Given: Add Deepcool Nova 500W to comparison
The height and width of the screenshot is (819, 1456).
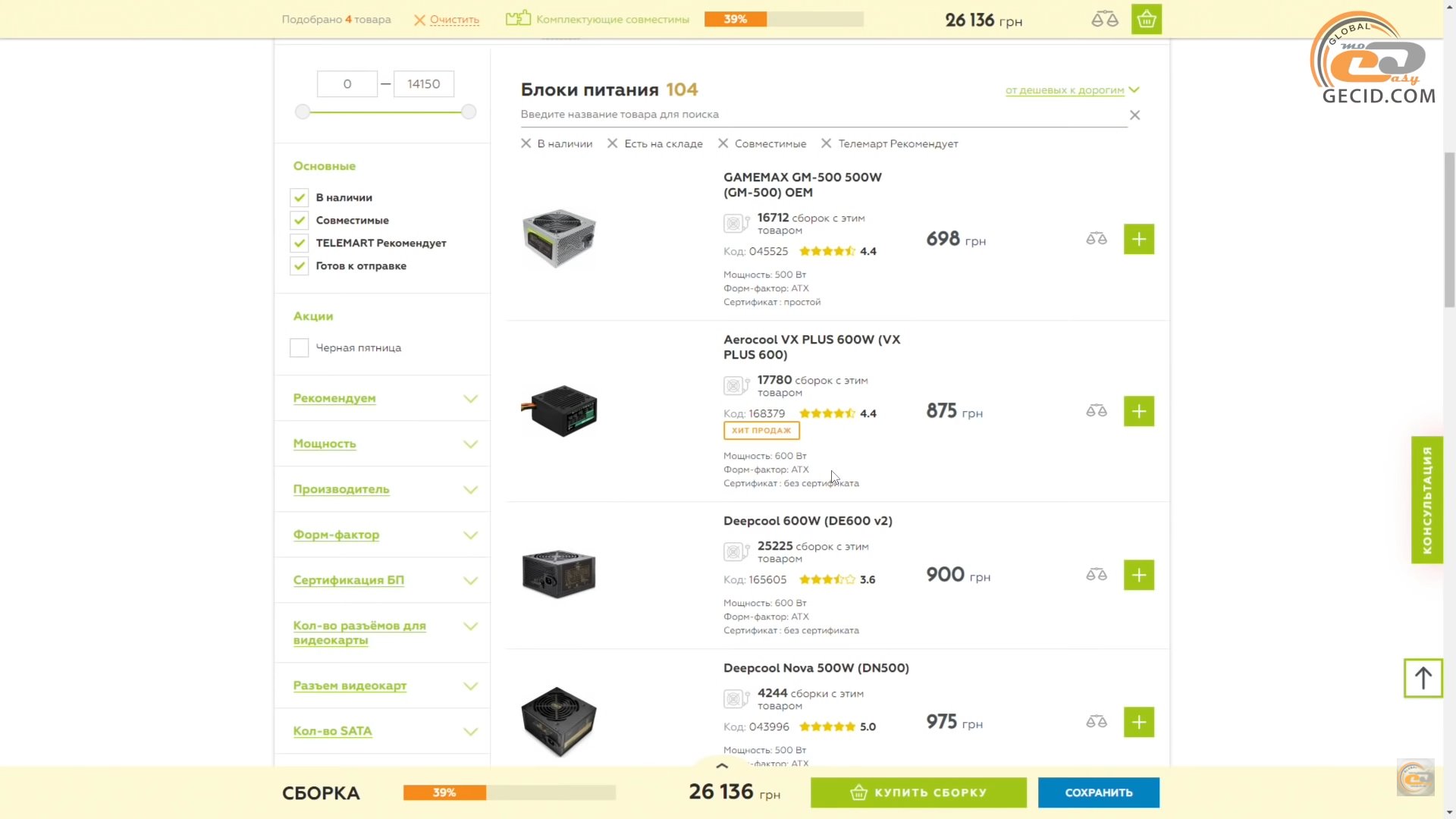Looking at the screenshot, I should 1097,722.
